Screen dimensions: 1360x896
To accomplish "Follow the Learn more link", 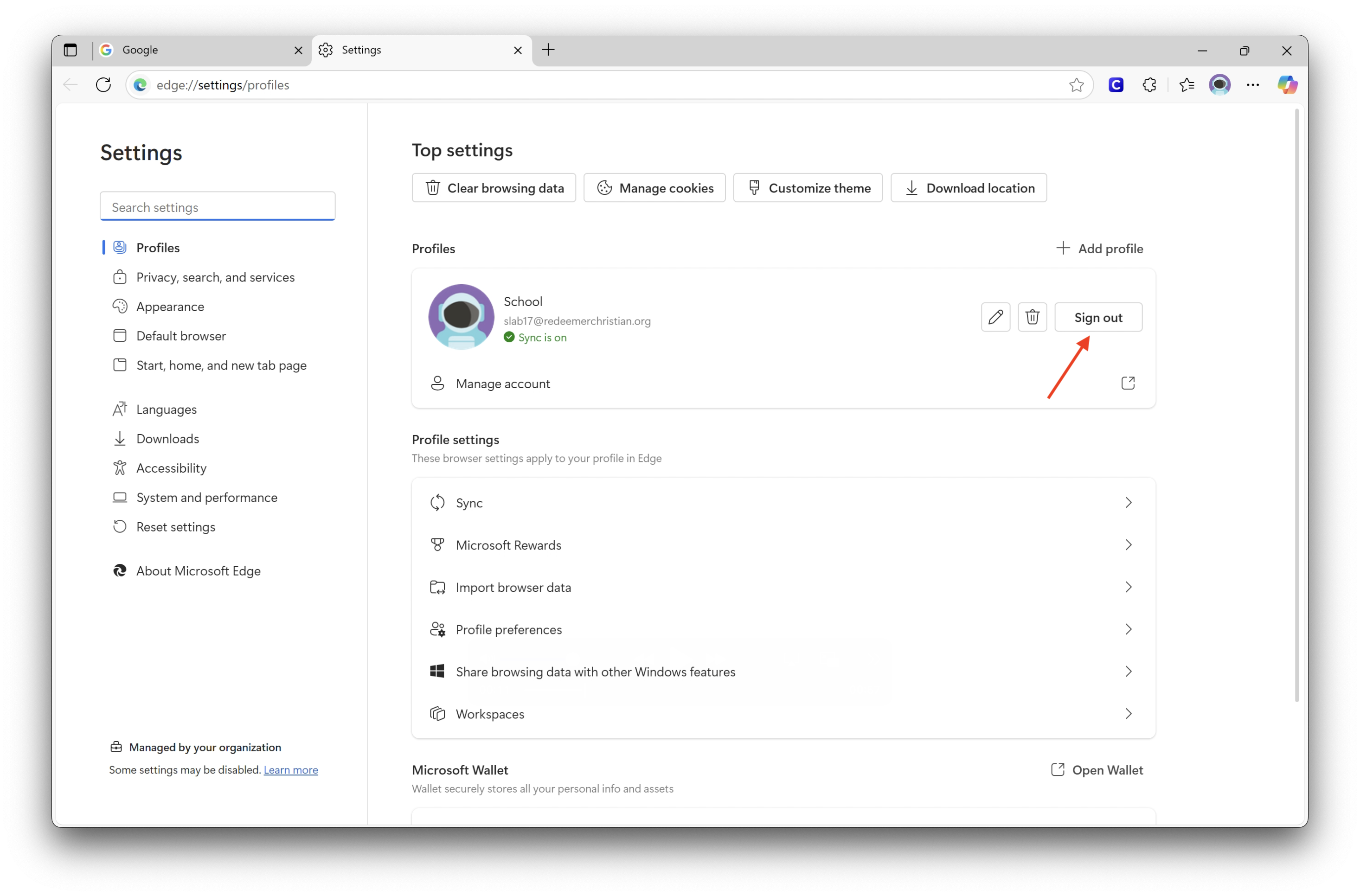I will pyautogui.click(x=290, y=770).
